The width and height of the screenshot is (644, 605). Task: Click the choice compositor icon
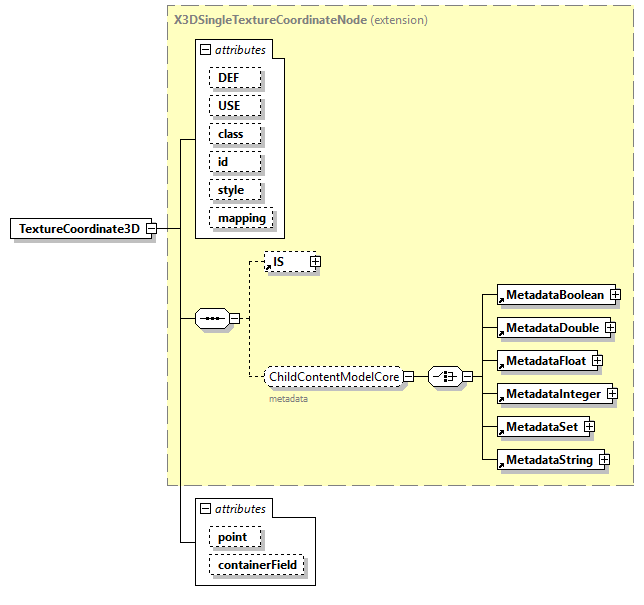pos(443,377)
